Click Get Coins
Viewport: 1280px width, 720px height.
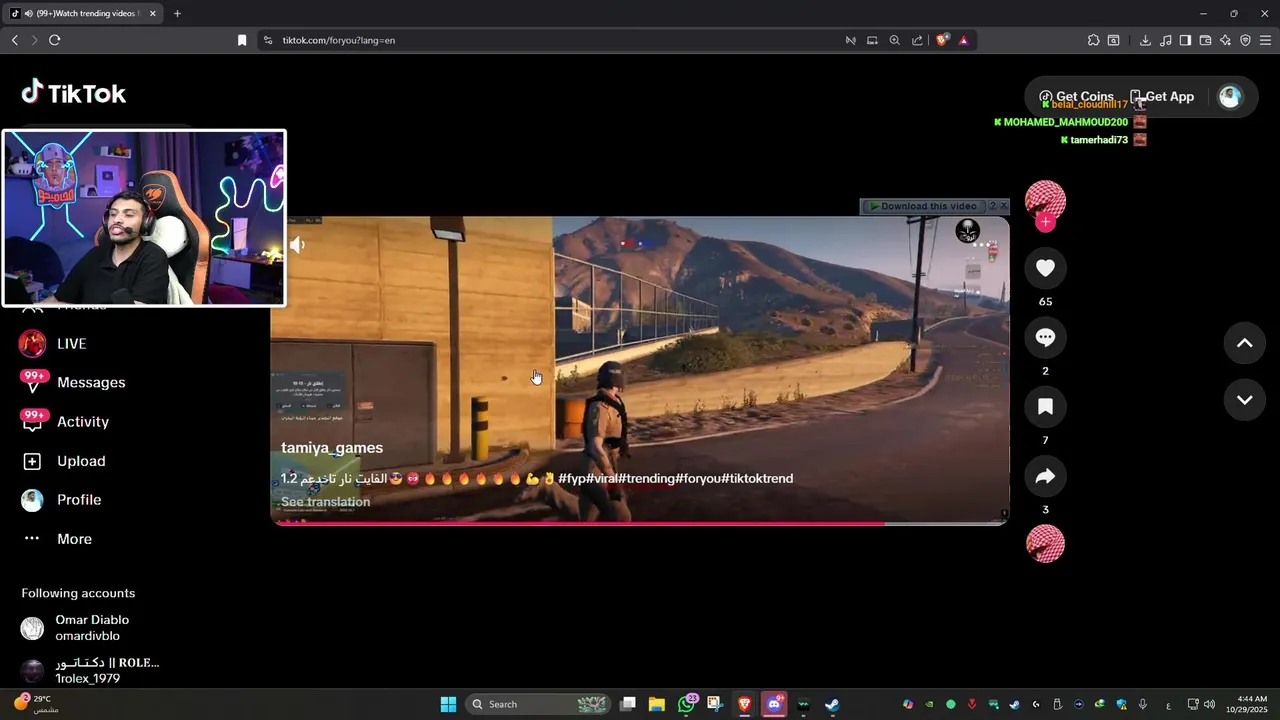click(1076, 97)
